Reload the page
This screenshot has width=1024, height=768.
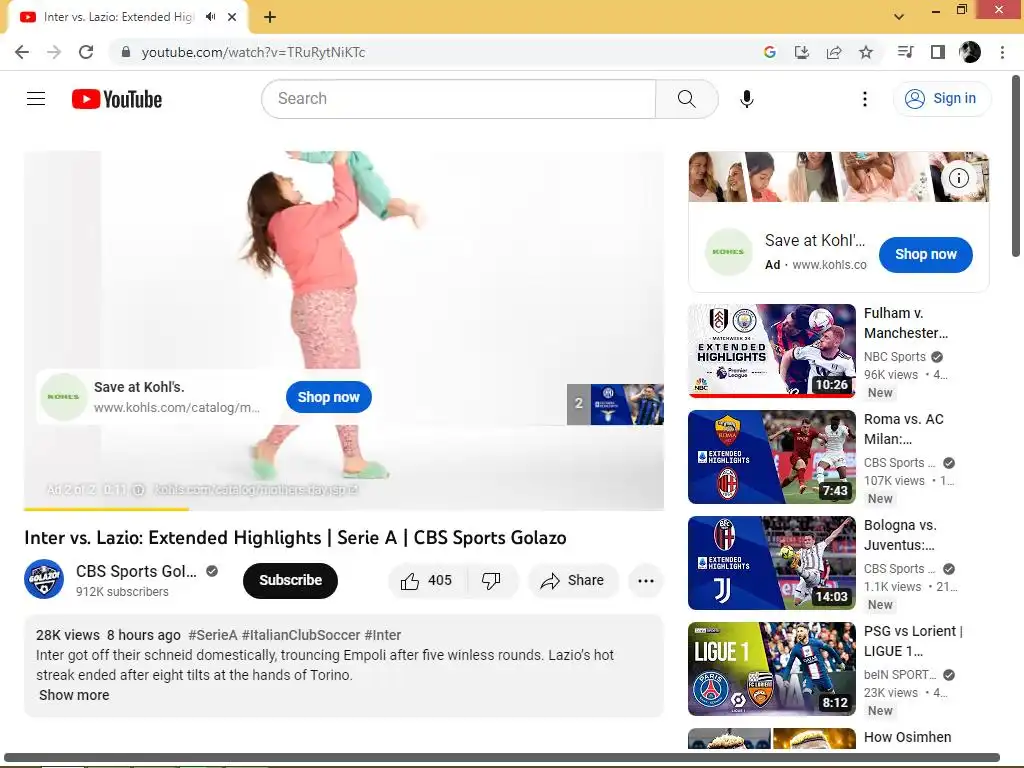(x=86, y=52)
